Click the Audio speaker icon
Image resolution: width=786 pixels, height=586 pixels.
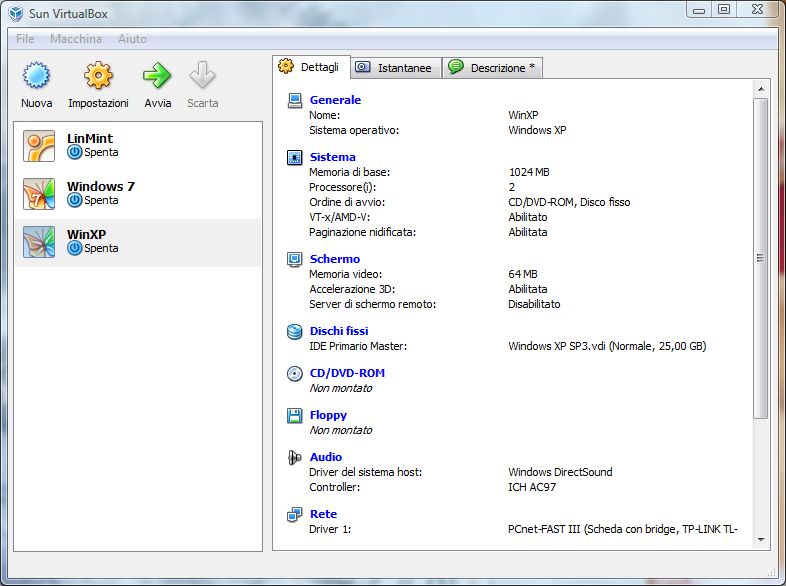pyautogui.click(x=295, y=457)
